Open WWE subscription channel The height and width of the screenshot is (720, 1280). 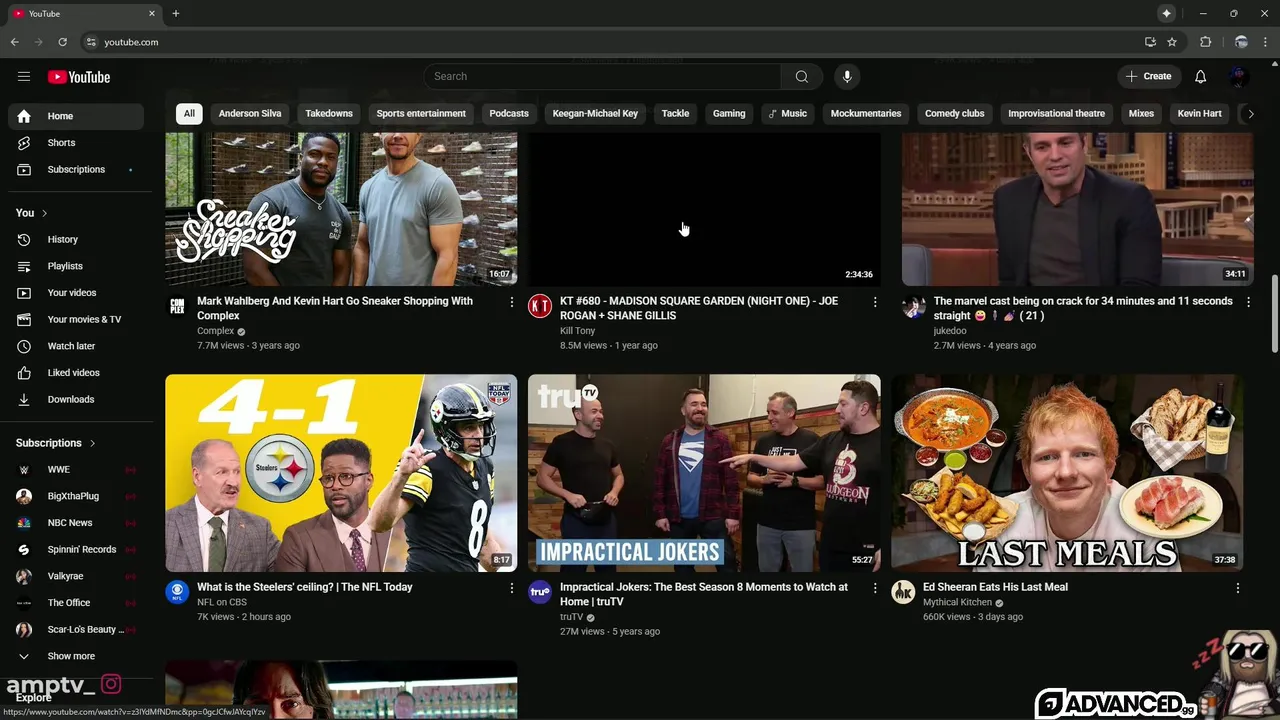pos(76,470)
